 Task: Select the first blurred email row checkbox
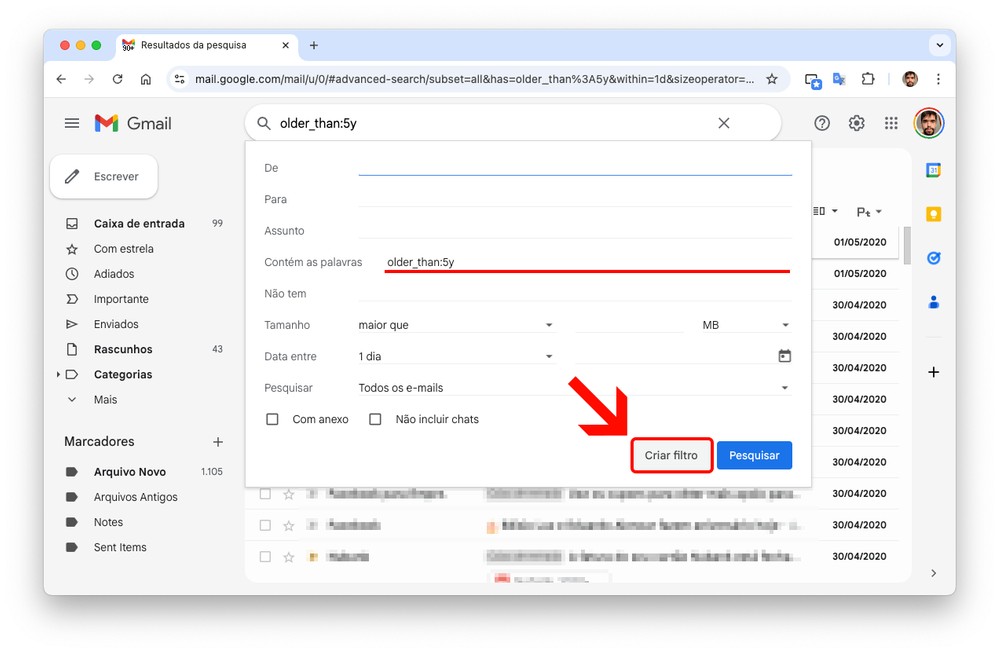[x=265, y=494]
